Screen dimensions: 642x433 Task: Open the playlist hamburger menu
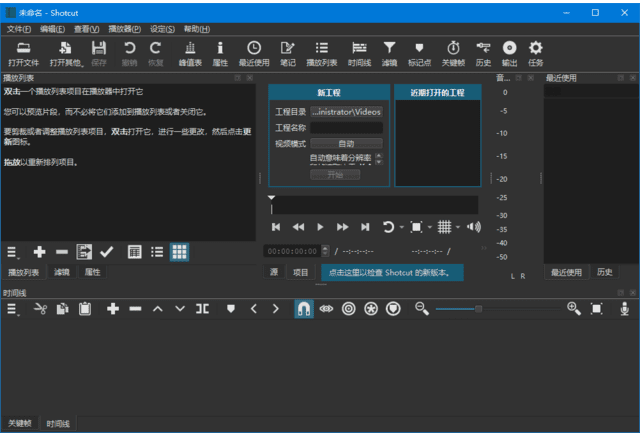tap(12, 253)
